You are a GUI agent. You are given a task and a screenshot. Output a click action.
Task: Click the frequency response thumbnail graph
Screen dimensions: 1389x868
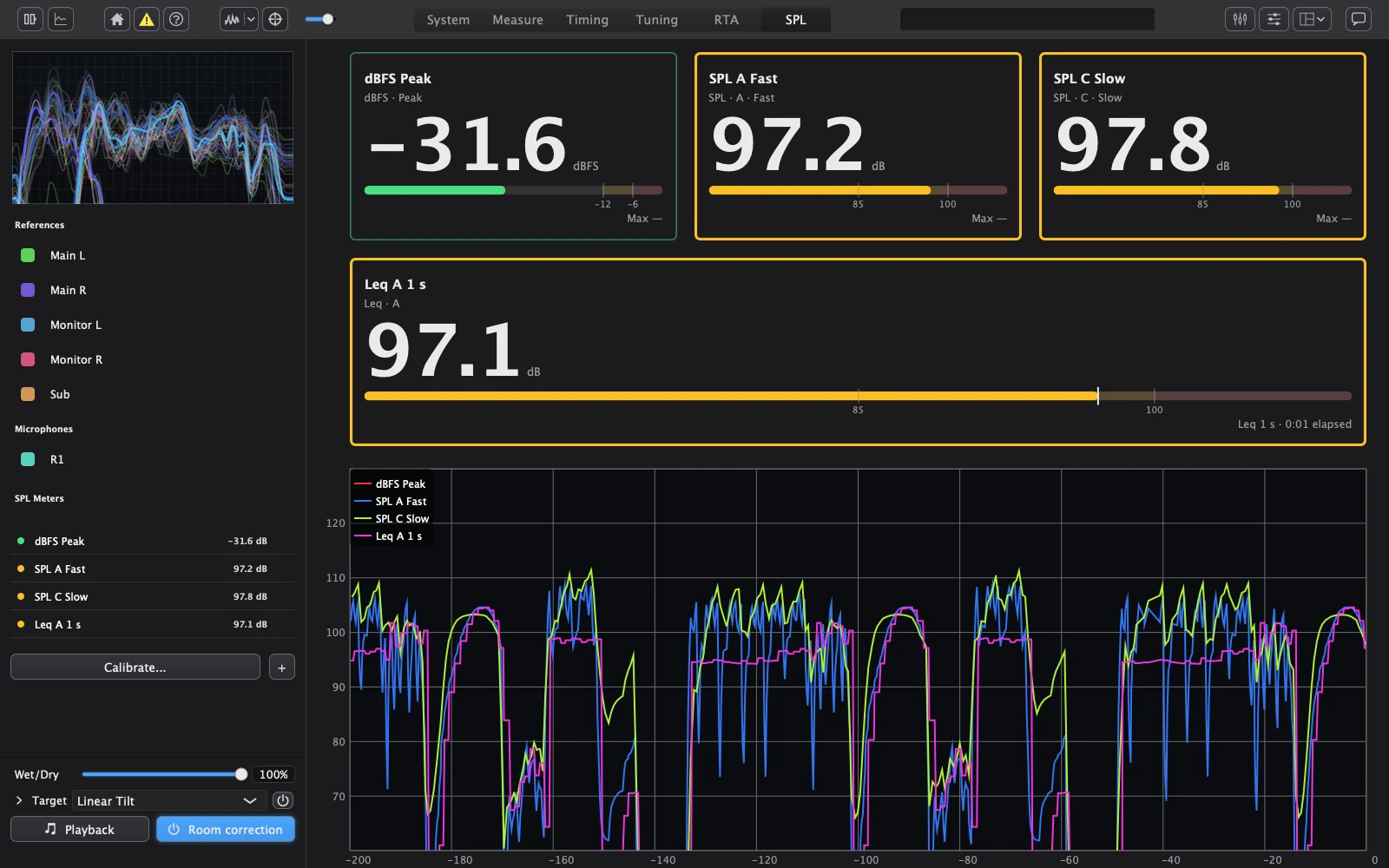[153, 128]
